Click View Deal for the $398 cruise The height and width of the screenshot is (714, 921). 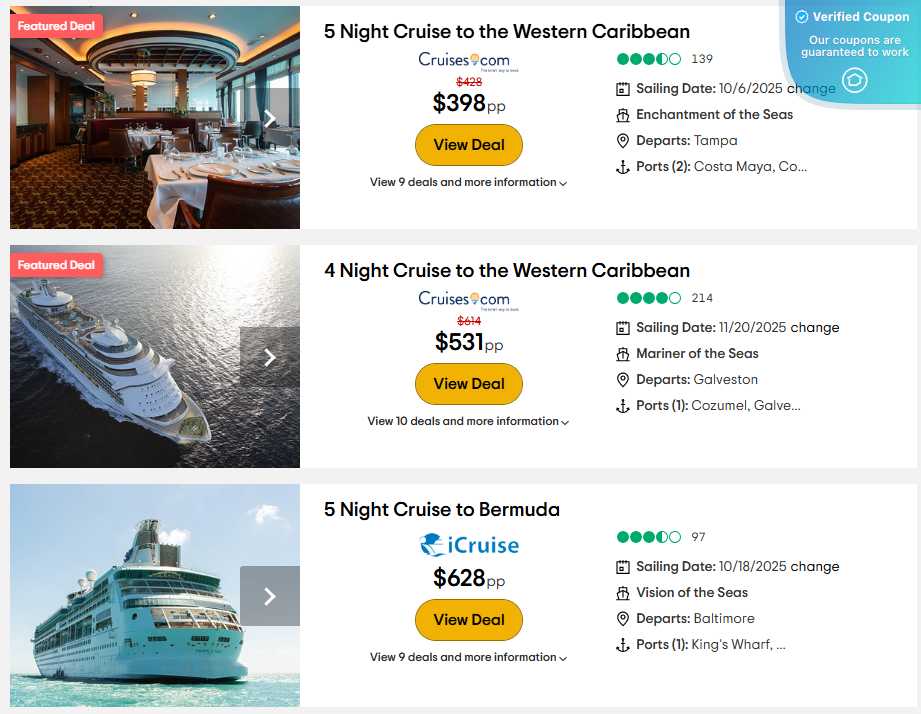pos(468,145)
